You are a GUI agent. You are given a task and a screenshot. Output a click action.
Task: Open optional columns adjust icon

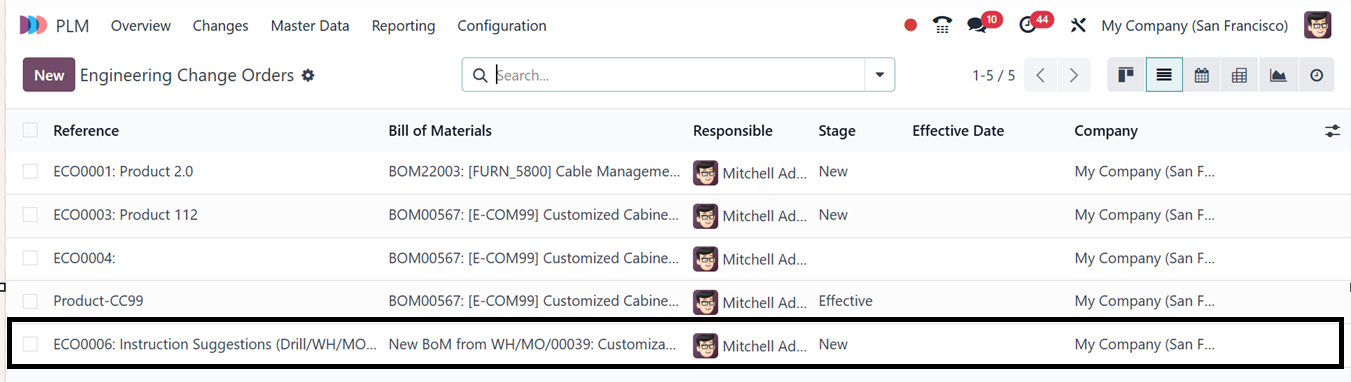(x=1332, y=131)
